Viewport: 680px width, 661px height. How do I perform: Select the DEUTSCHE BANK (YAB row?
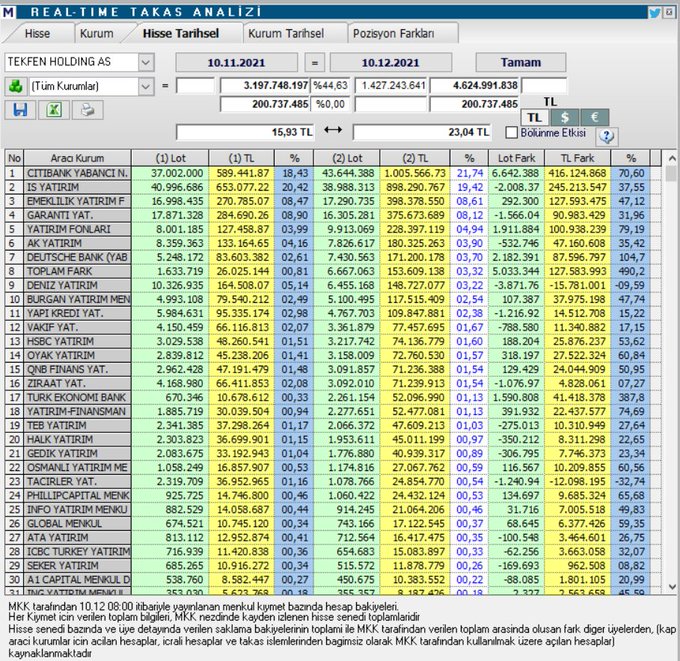pos(333,258)
